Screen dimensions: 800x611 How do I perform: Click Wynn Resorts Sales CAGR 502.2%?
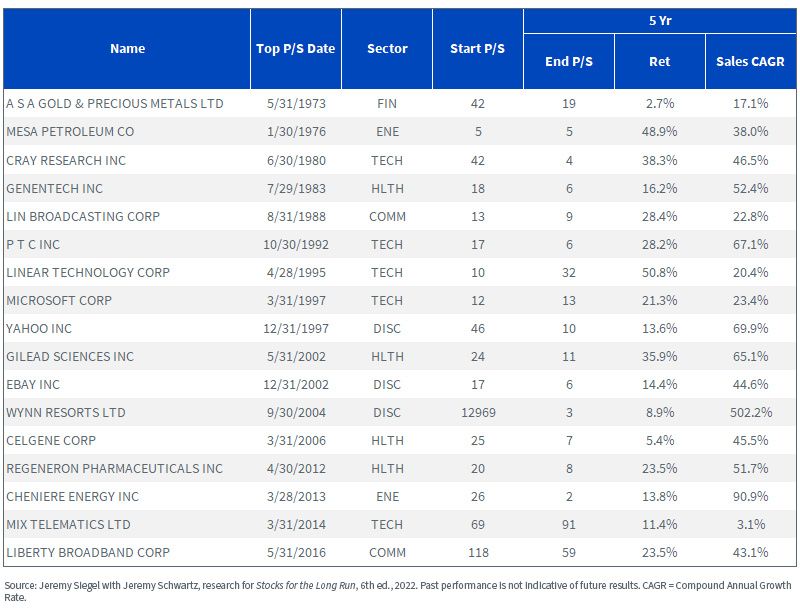[751, 413]
